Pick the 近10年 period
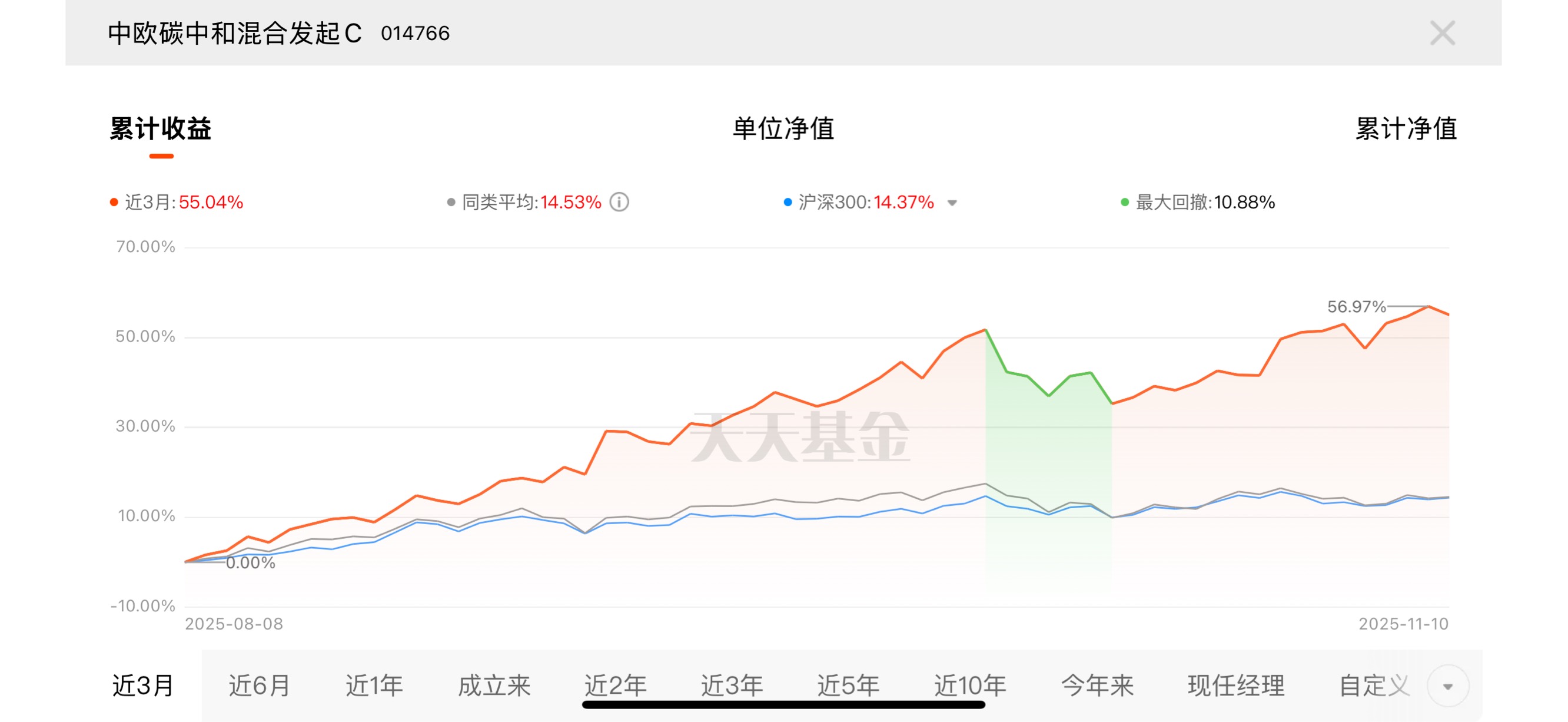 pyautogui.click(x=970, y=686)
